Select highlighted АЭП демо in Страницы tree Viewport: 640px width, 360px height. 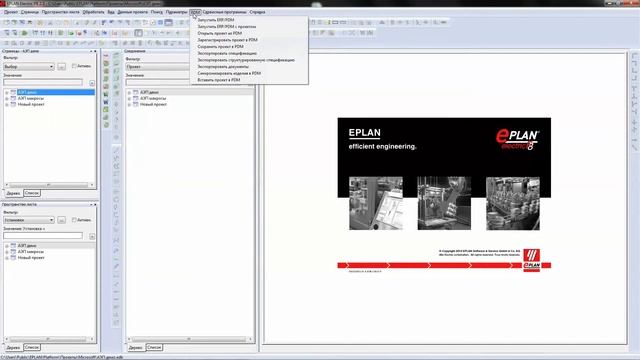pos(27,93)
